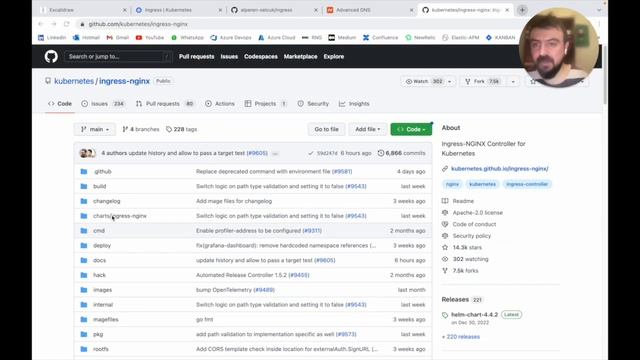Expand the commit message ellipsis
Viewport: 640px width, 360px height.
point(275,153)
